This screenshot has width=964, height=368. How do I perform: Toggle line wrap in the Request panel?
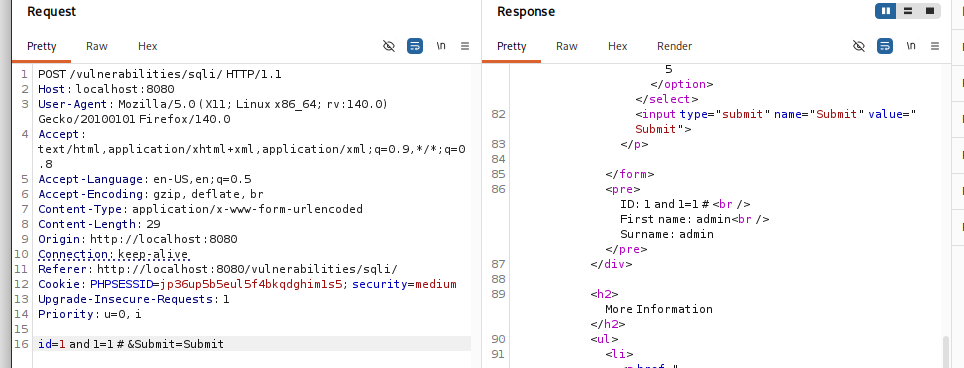click(415, 46)
